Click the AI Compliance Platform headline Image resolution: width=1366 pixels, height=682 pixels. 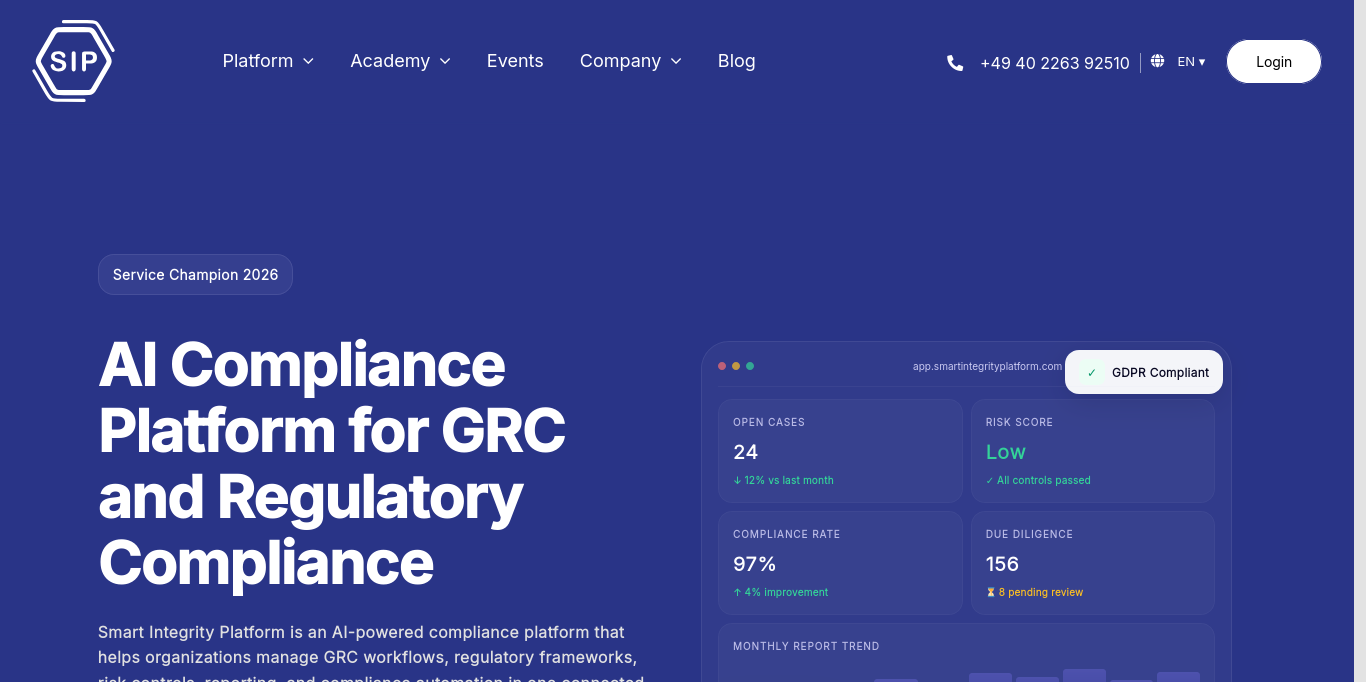coord(332,463)
